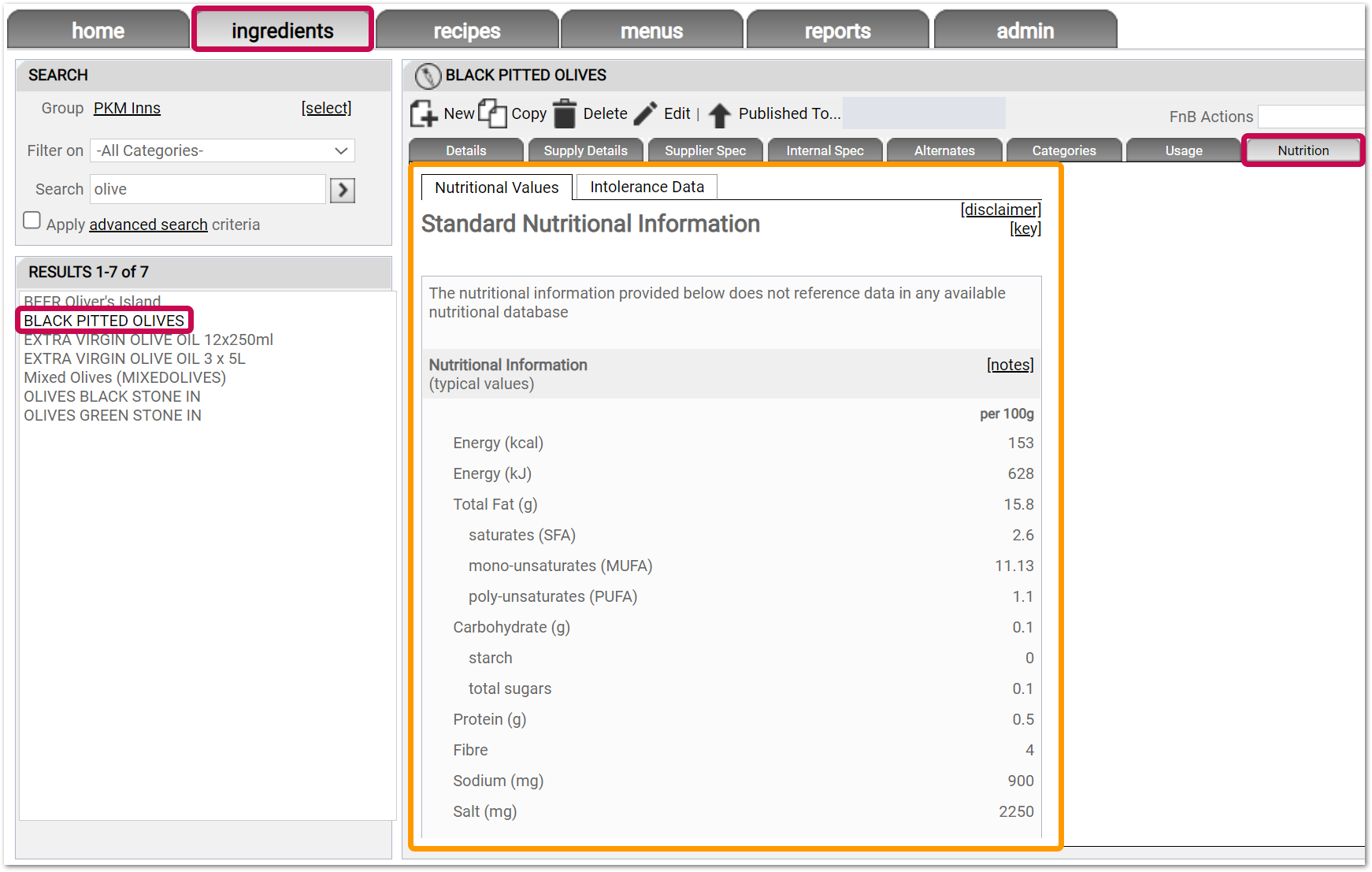Click the Published To value field
1372x872 pixels.
[x=924, y=113]
